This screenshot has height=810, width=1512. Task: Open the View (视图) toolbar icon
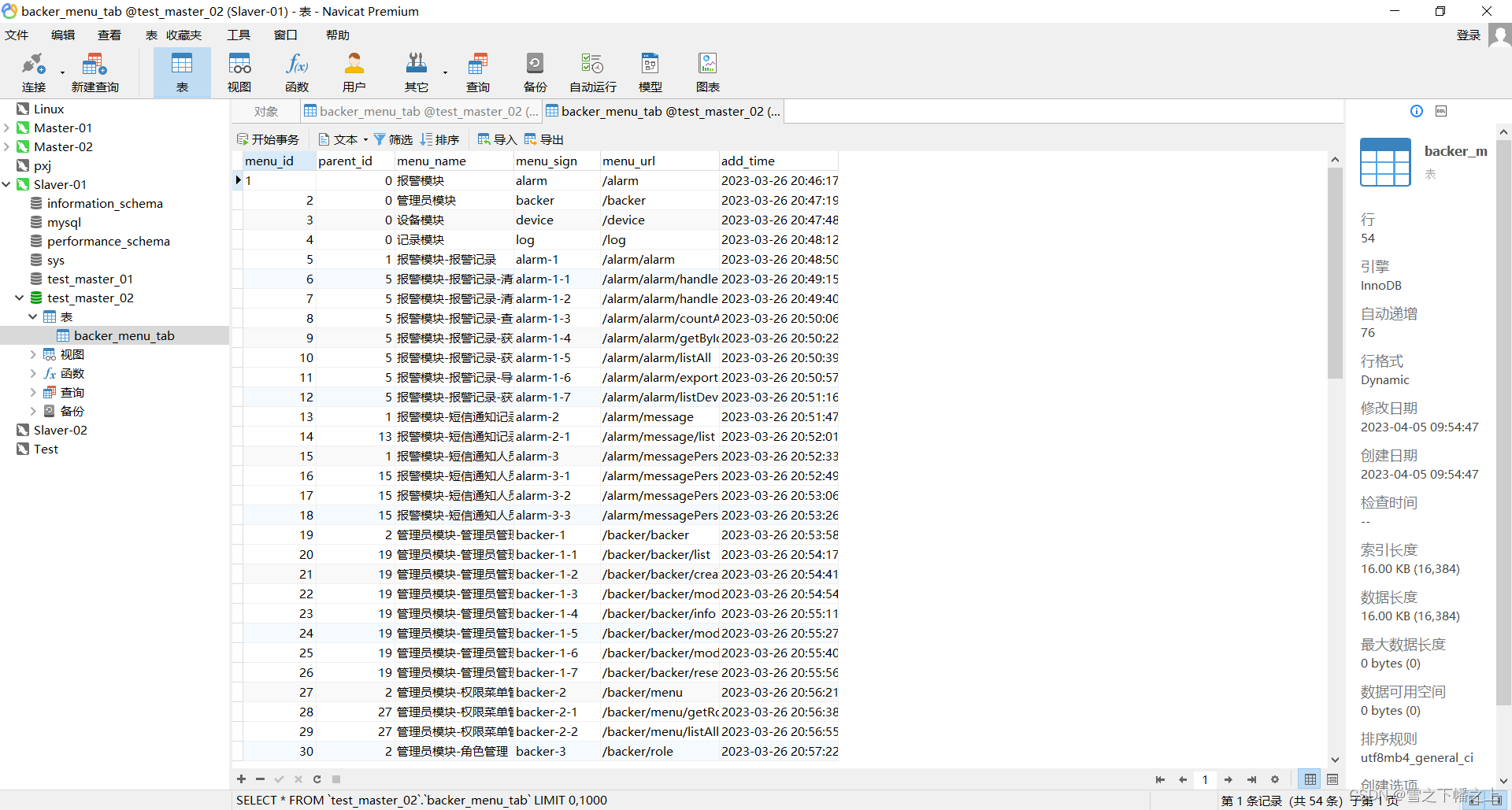[x=239, y=72]
